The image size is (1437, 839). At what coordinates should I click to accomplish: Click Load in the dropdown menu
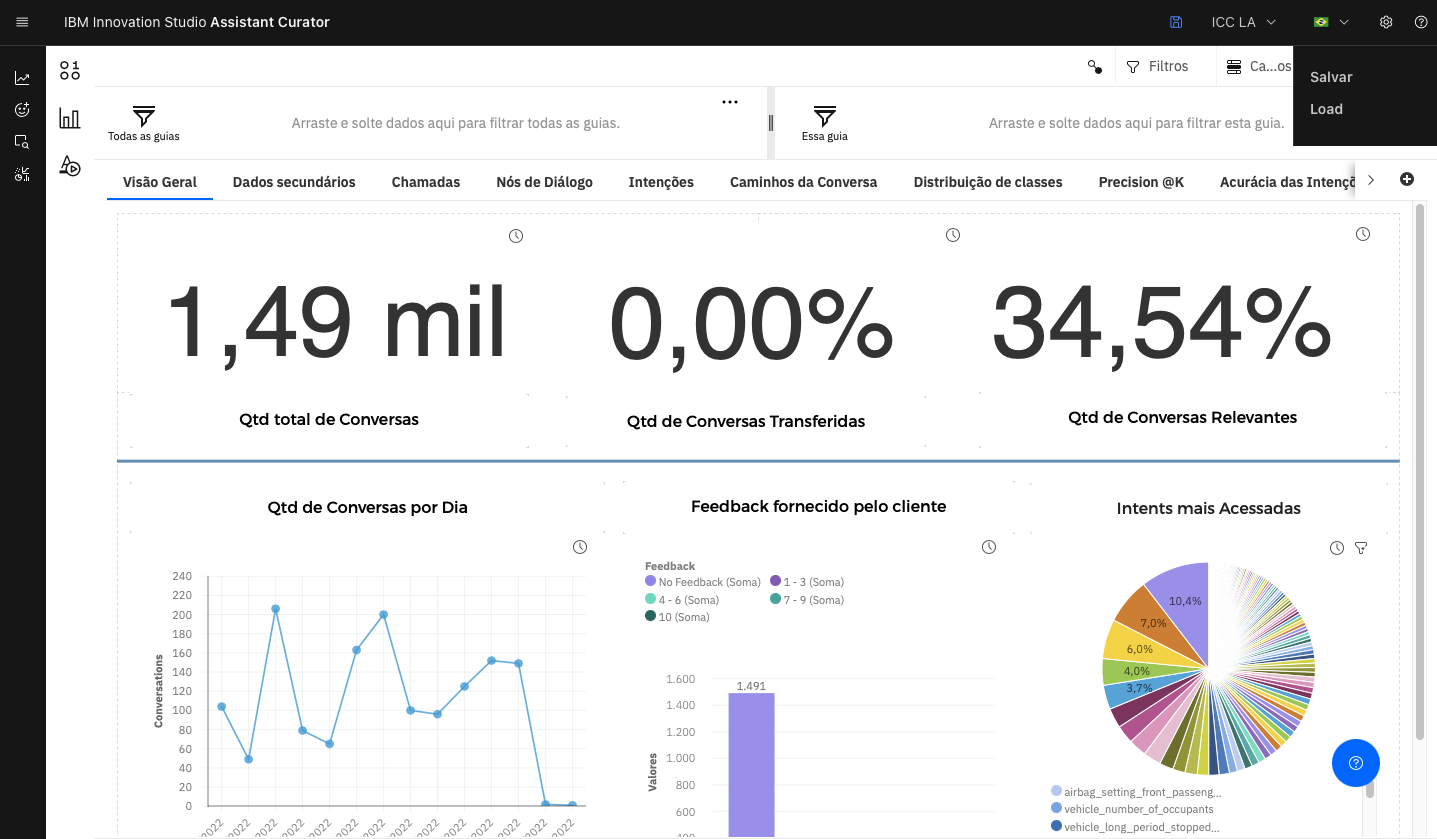click(1326, 109)
